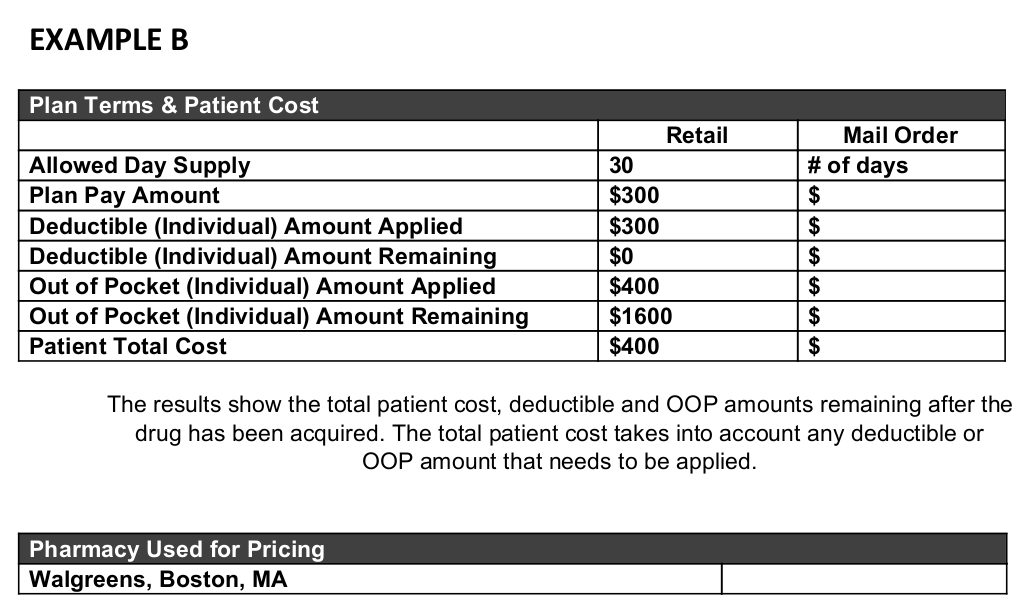Click the Mail Order column header

coord(901,135)
